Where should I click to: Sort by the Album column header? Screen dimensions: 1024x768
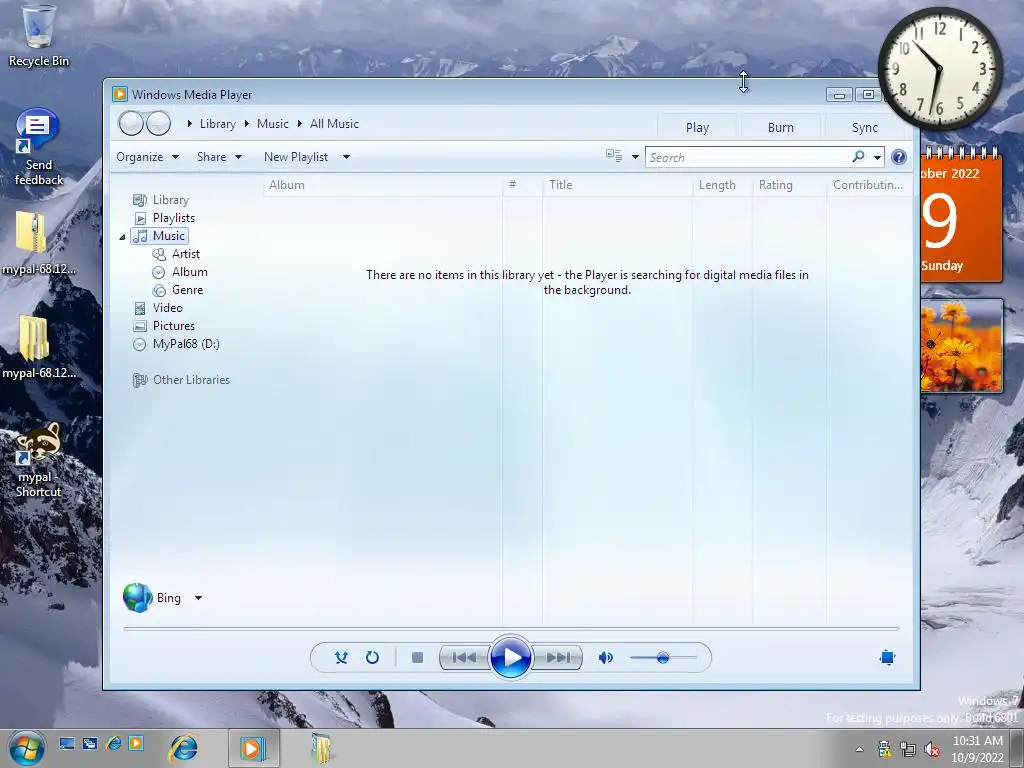tap(383, 185)
